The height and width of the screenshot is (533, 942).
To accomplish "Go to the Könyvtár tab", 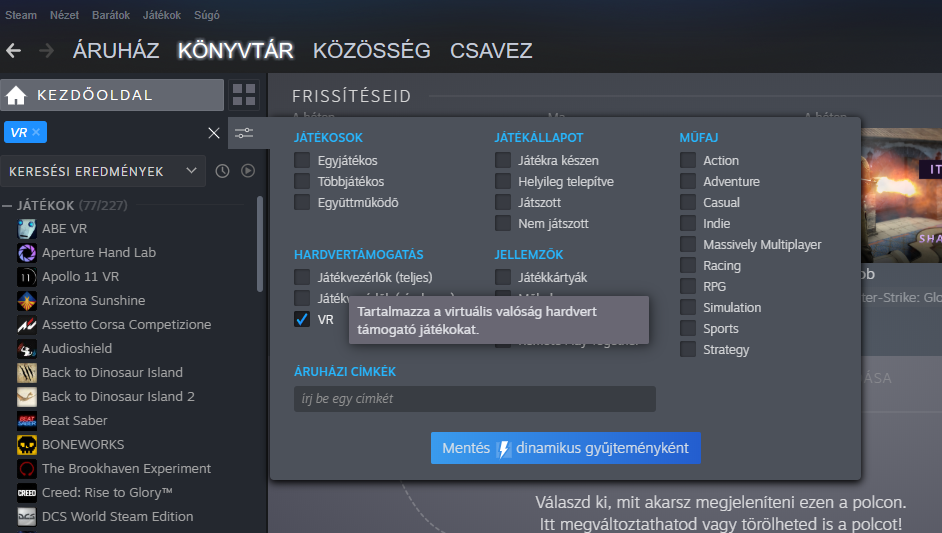I will 236,51.
